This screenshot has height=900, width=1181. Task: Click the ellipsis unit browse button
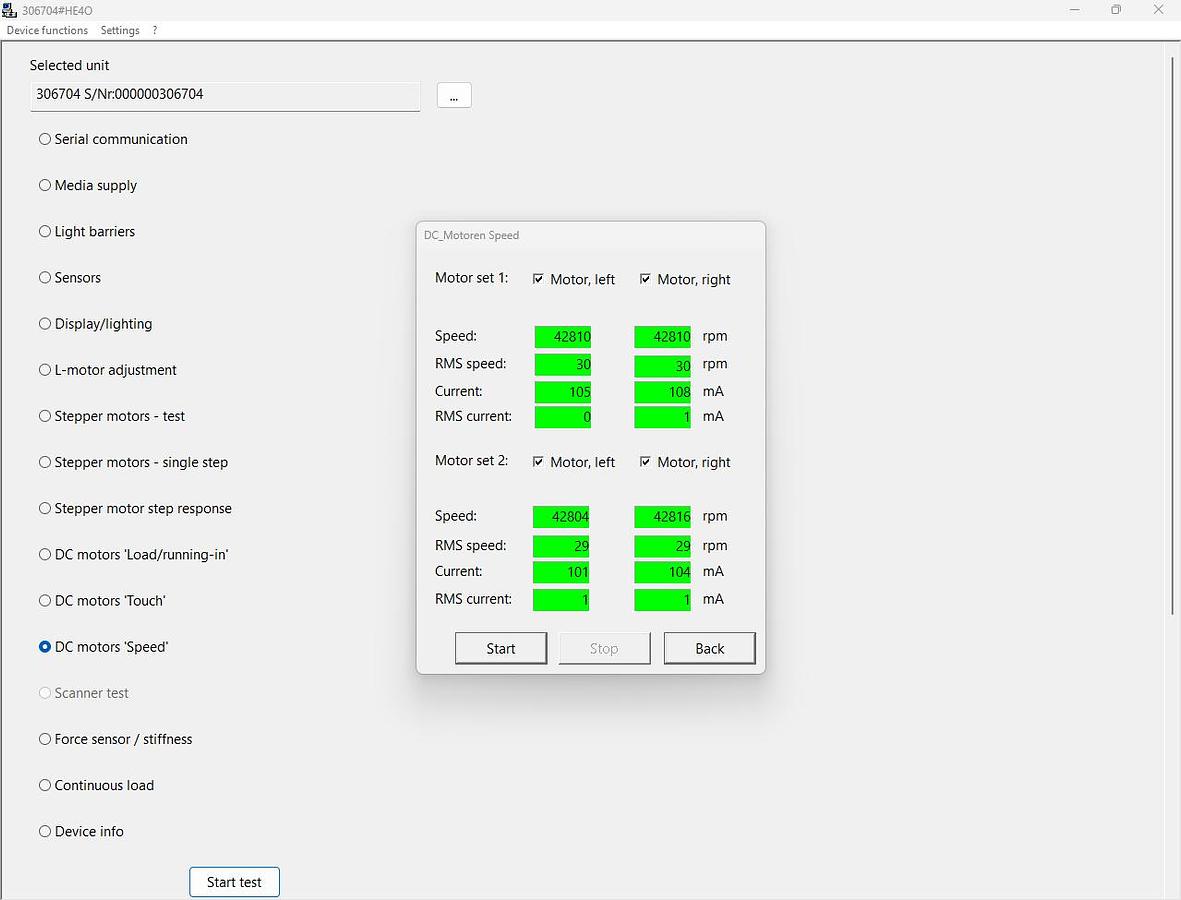[x=454, y=95]
